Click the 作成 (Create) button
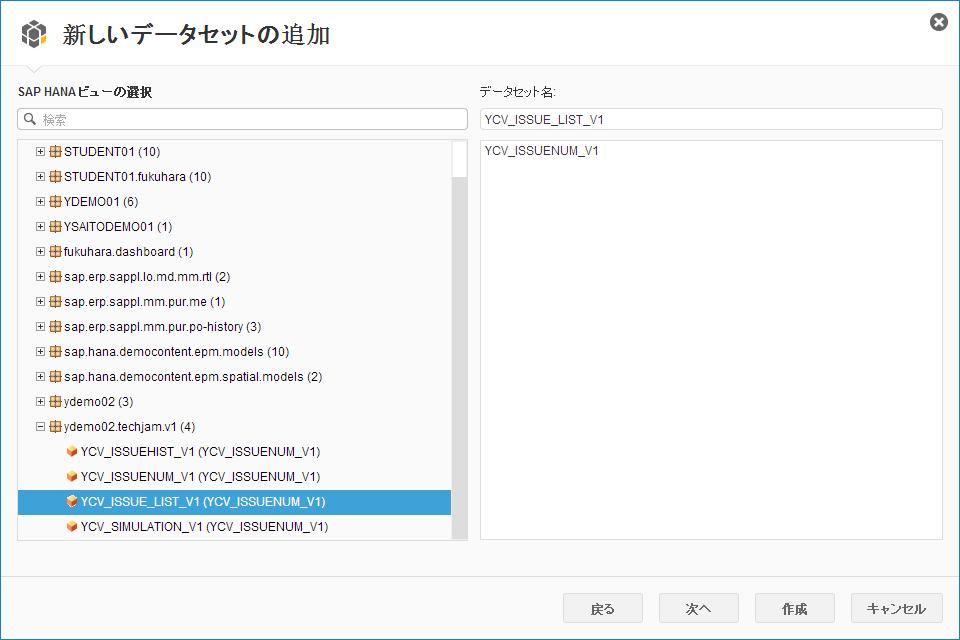 (x=795, y=608)
